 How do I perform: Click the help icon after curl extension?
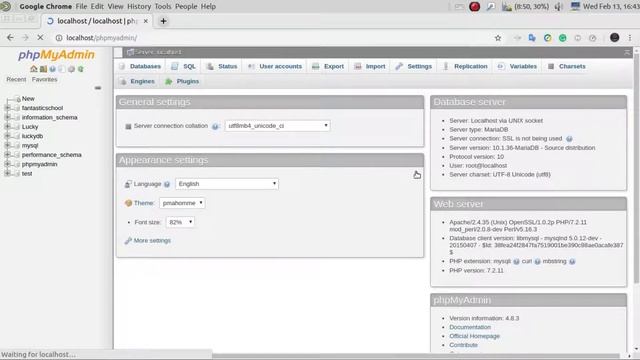pos(538,261)
